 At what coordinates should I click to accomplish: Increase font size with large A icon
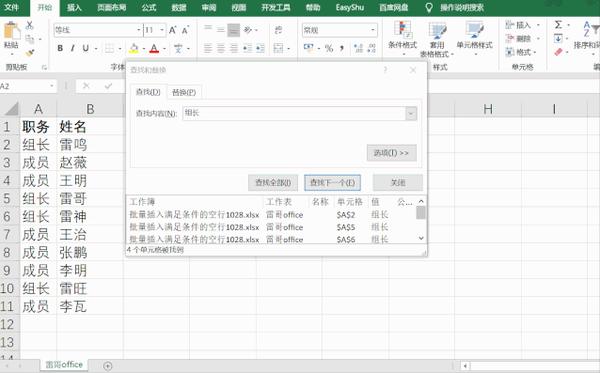173,30
